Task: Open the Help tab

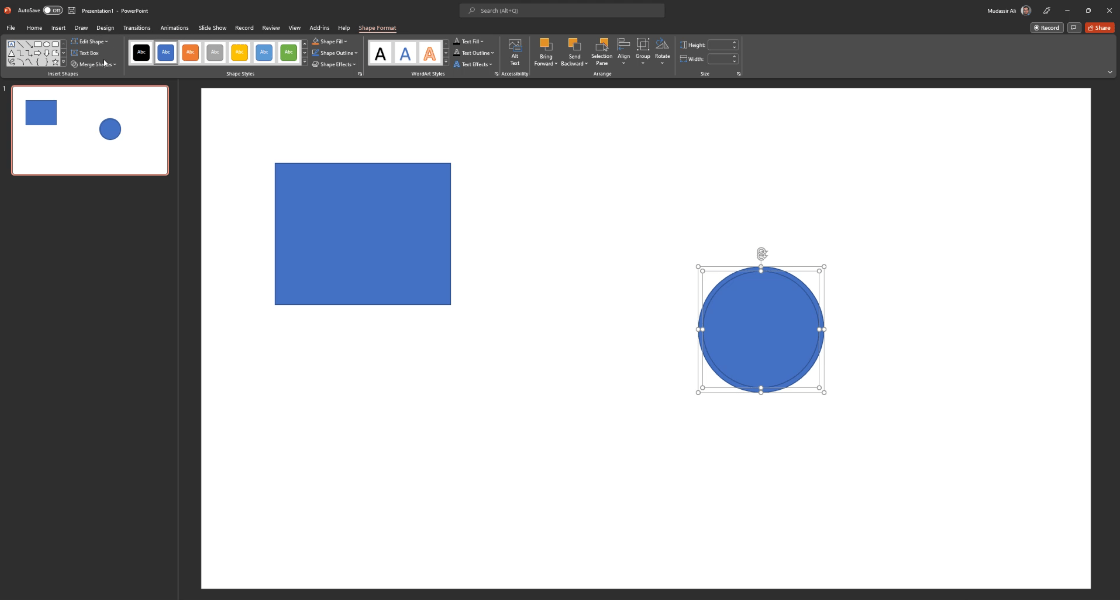Action: [x=344, y=28]
